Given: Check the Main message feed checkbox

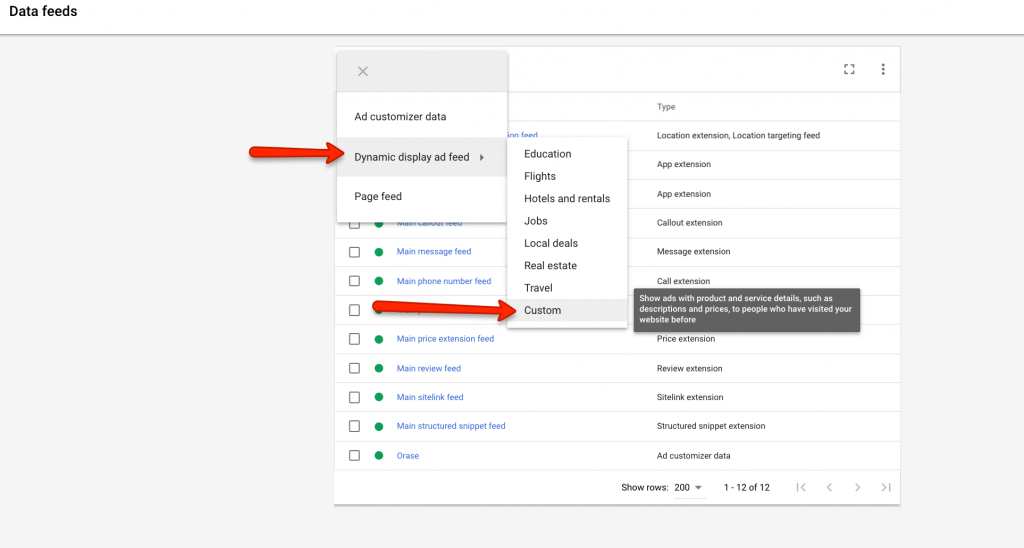Looking at the screenshot, I should 354,252.
